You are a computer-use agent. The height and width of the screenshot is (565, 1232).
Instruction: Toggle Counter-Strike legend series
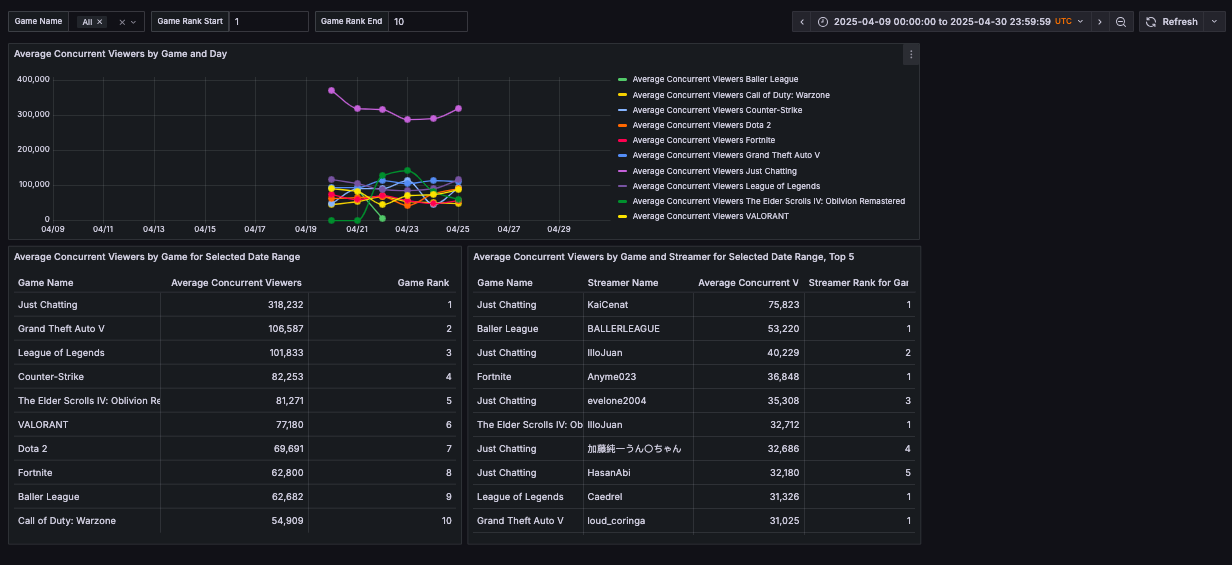(717, 110)
